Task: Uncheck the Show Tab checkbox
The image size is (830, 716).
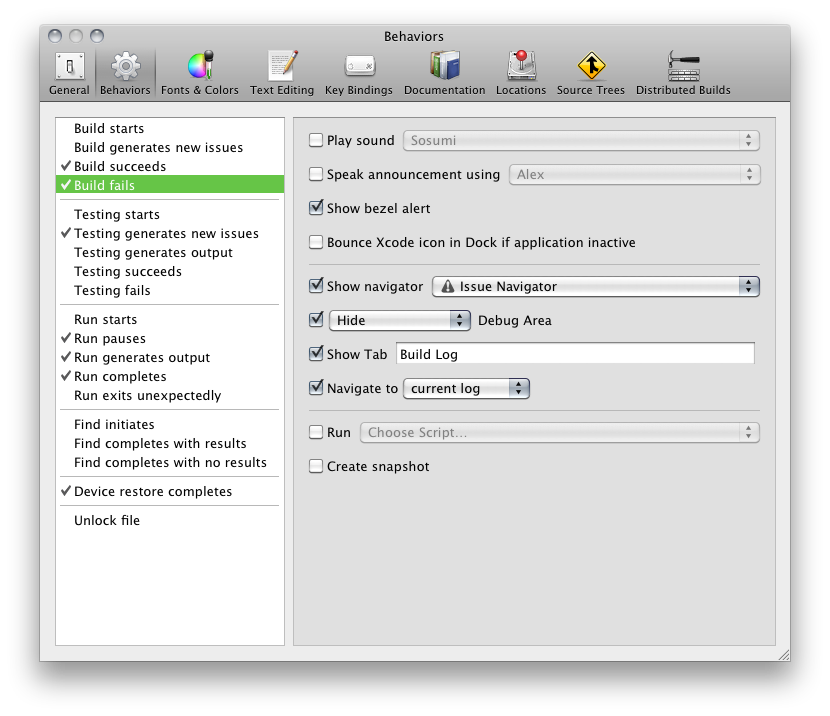Action: click(316, 354)
